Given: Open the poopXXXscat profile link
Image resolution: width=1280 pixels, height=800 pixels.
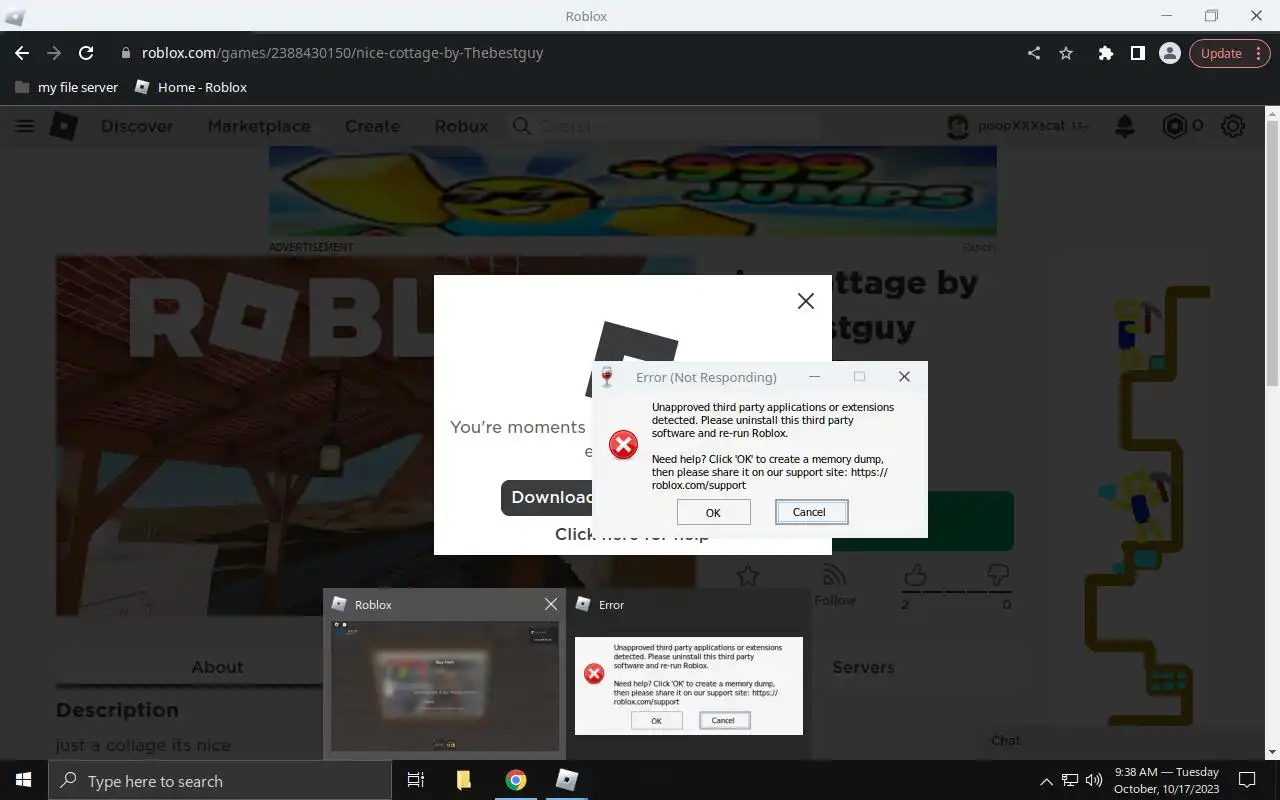Looking at the screenshot, I should point(1017,126).
